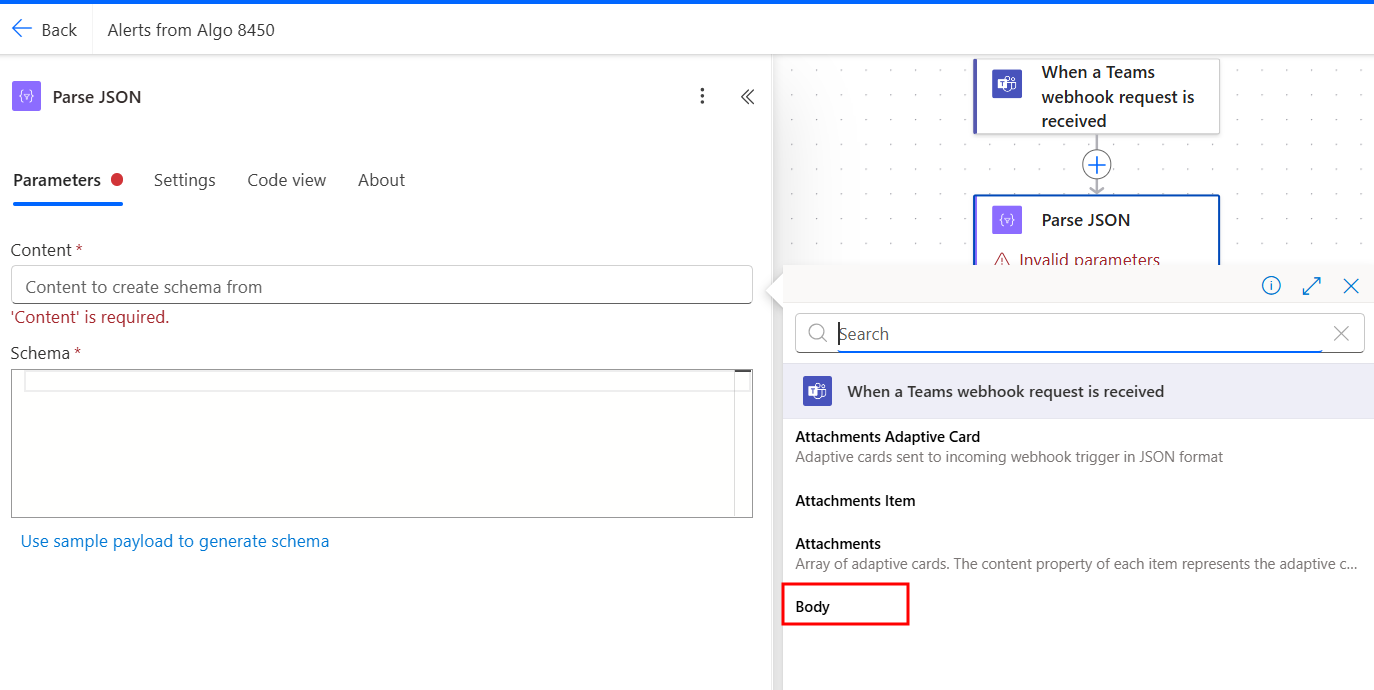Viewport: 1374px width, 690px height.
Task: Collapse the Teams webhook request section header
Action: click(x=1078, y=391)
